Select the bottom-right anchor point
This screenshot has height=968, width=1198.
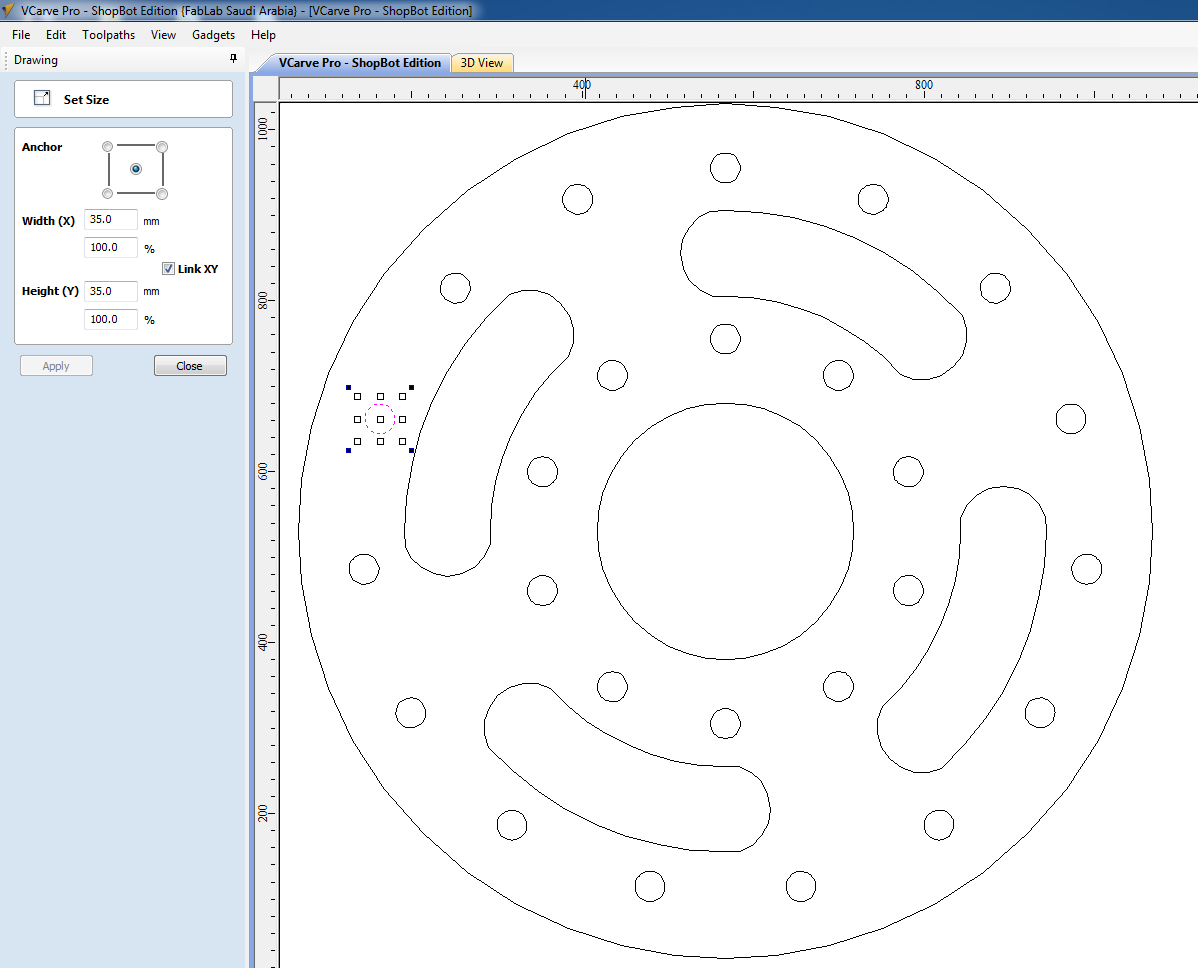click(163, 191)
